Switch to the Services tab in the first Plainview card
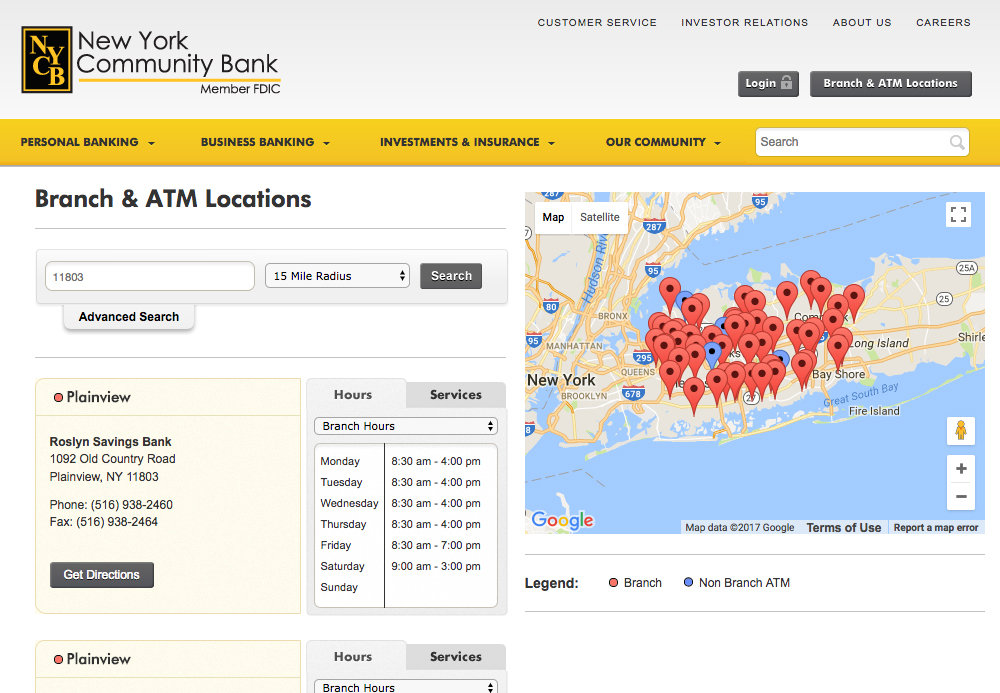The width and height of the screenshot is (1000, 693). tap(455, 395)
